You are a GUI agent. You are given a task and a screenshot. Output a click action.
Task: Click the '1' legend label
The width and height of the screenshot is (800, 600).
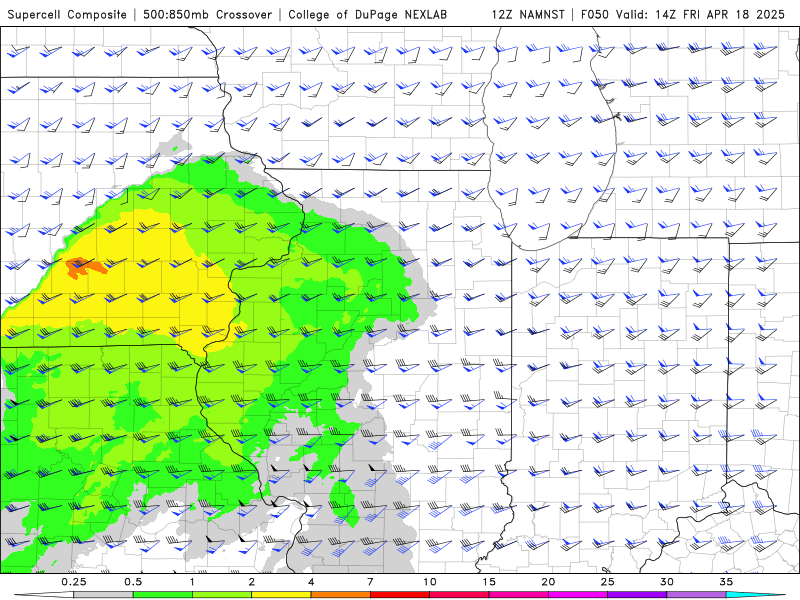[x=192, y=582]
